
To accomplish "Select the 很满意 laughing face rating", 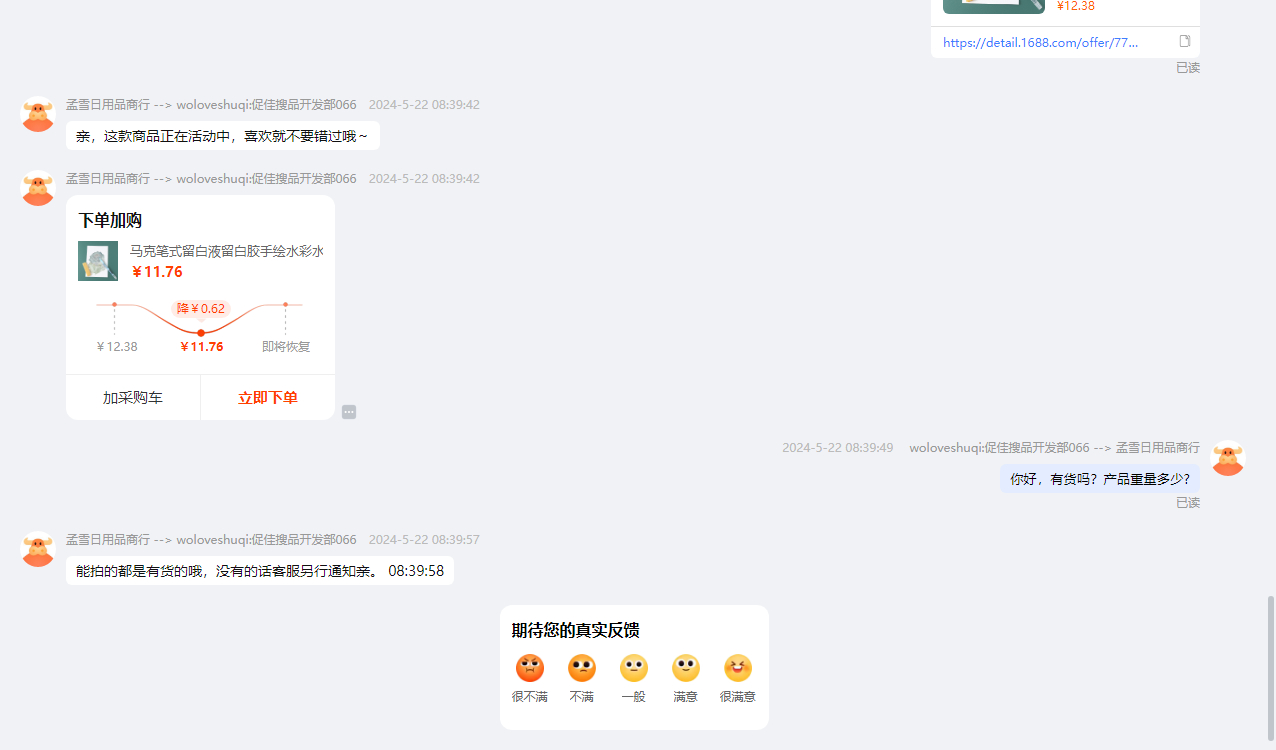I will (x=738, y=668).
